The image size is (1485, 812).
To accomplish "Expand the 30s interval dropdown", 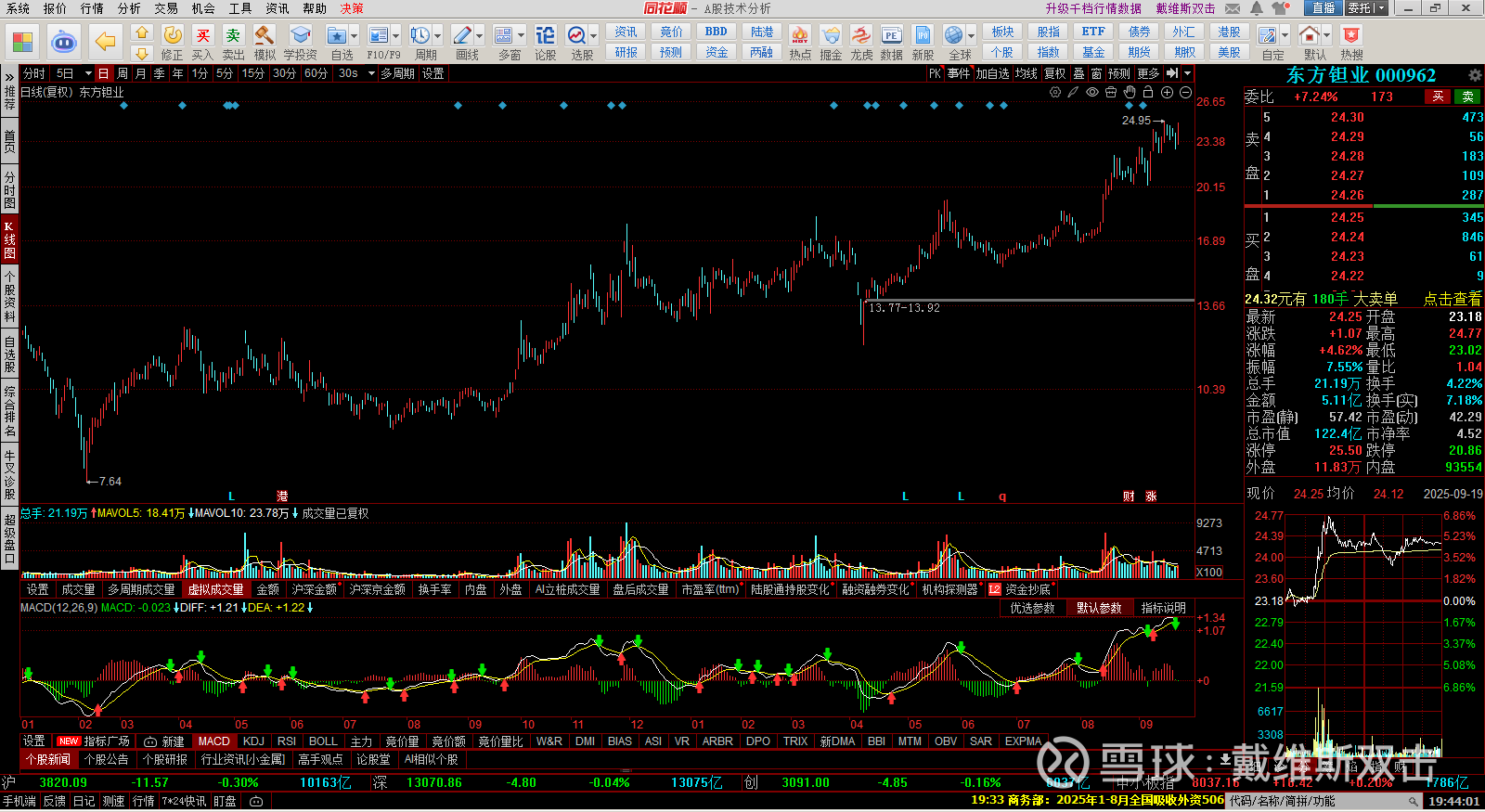I will click(x=370, y=73).
